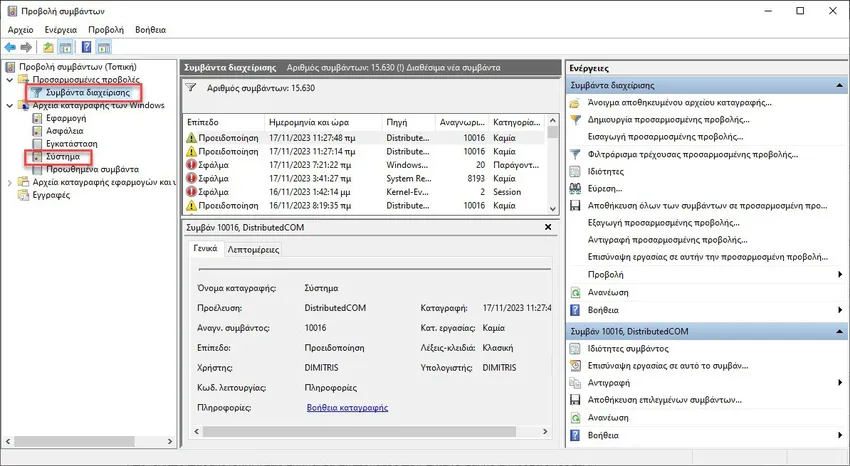
Task: Click the funnel icon for Δημιουργία προσαρμοσμένης προβολής
Action: coord(576,120)
